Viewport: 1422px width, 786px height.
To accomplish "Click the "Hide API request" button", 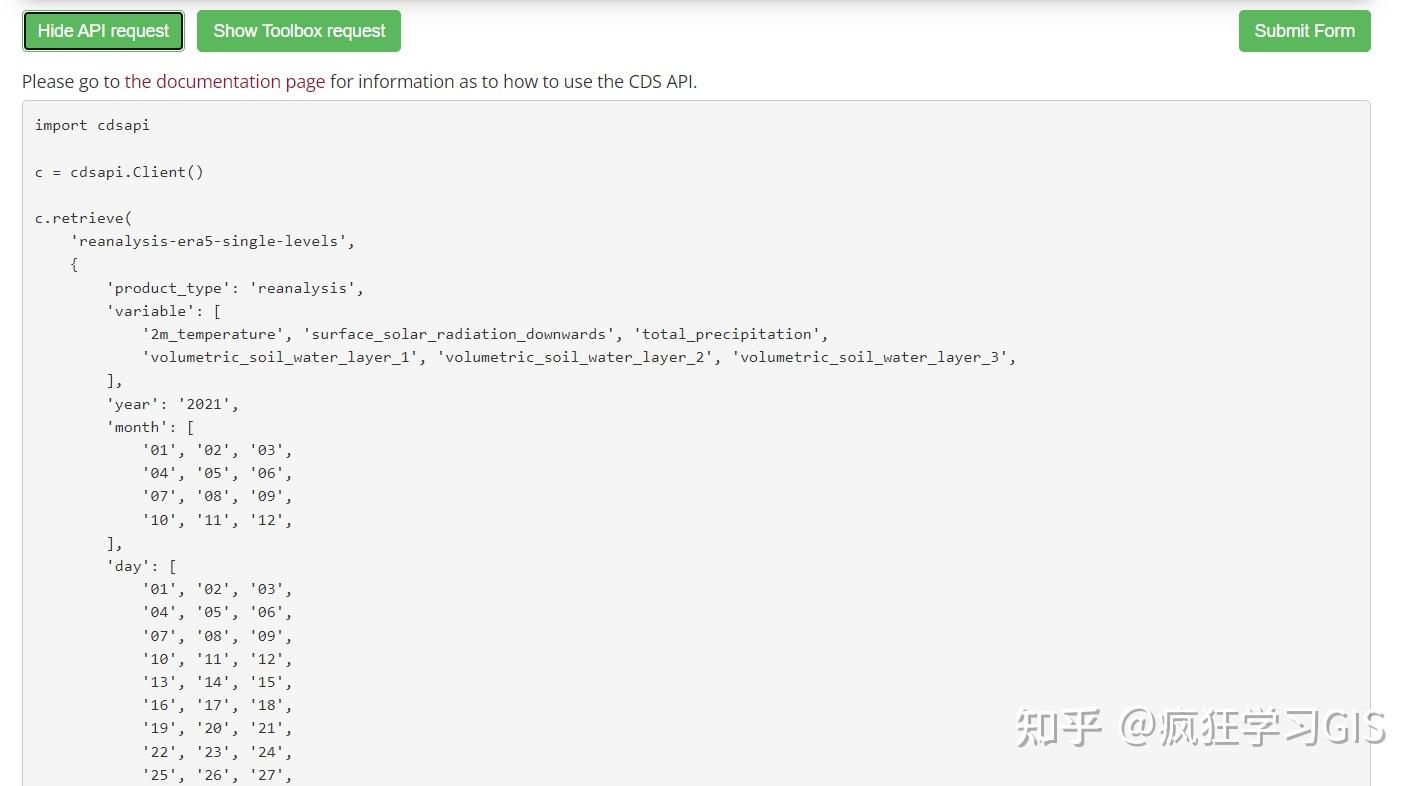I will pyautogui.click(x=103, y=31).
